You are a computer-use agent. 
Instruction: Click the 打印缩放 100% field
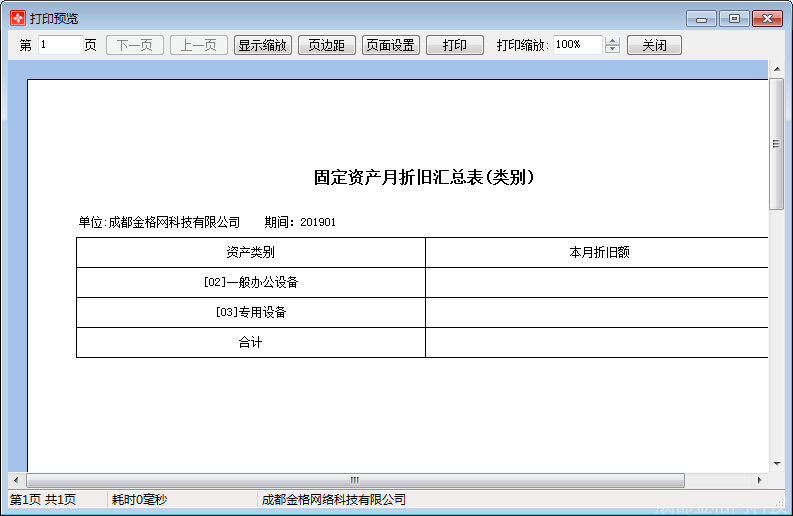pos(577,45)
